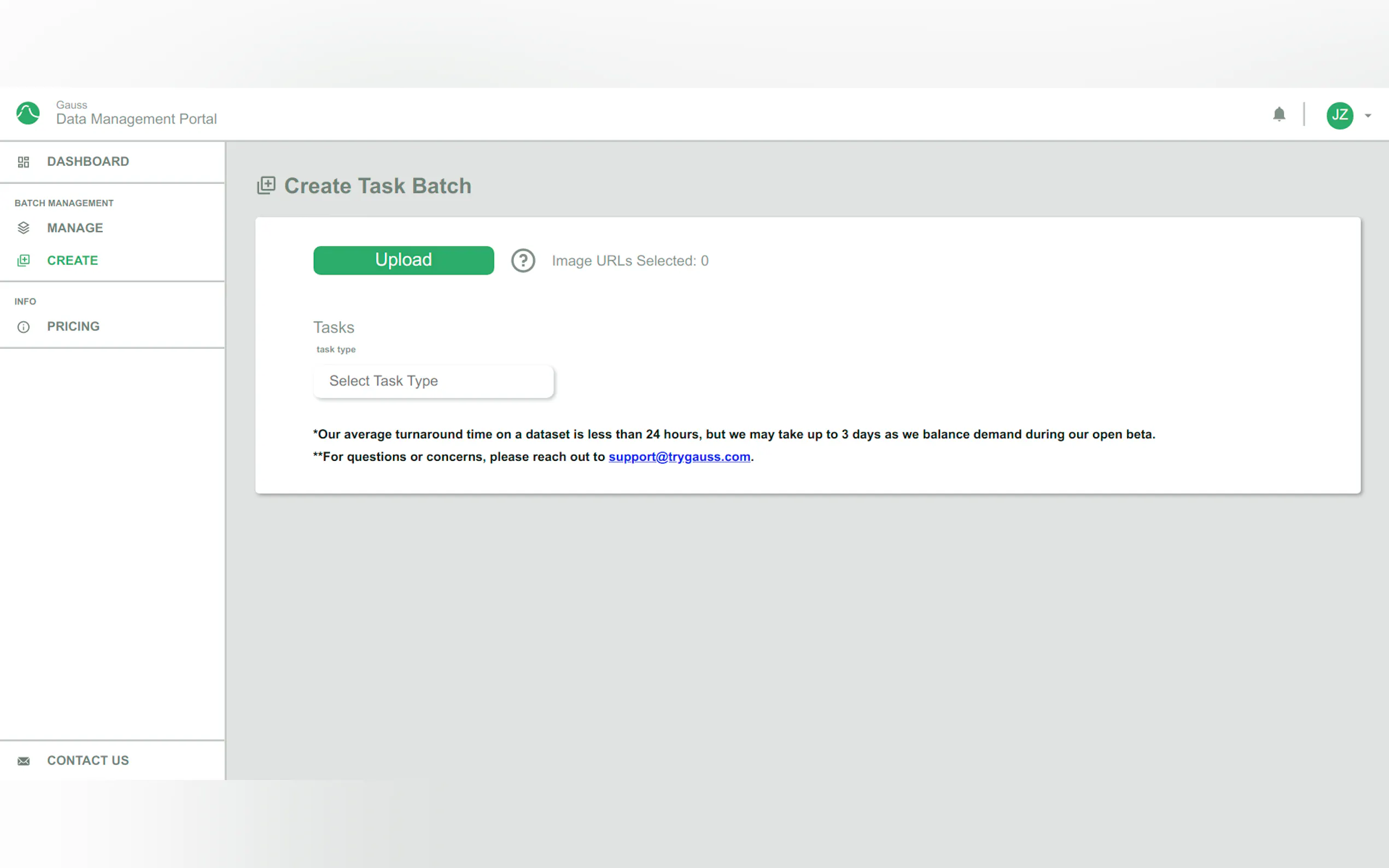
Task: Open the PRICING page
Action: (x=73, y=327)
